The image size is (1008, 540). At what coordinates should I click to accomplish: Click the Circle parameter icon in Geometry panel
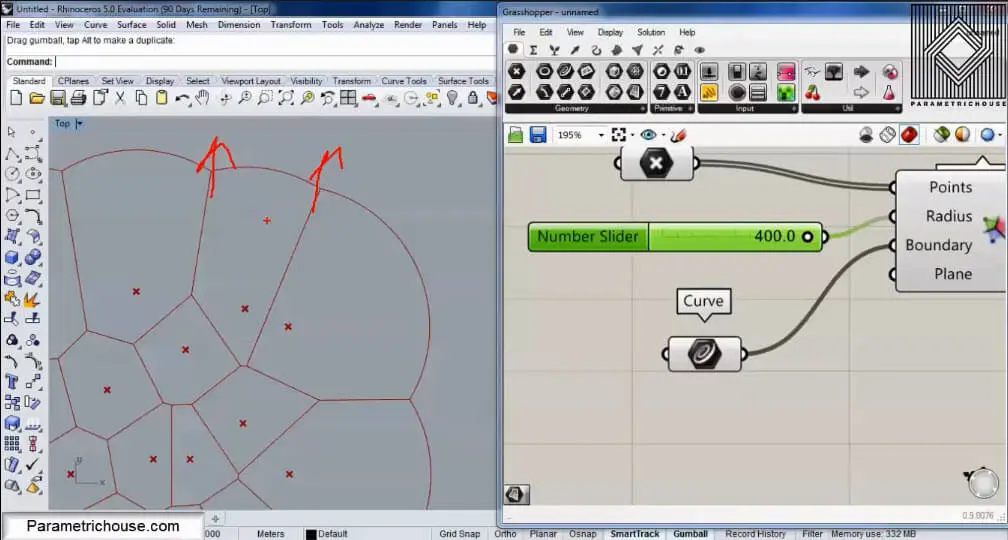(544, 71)
